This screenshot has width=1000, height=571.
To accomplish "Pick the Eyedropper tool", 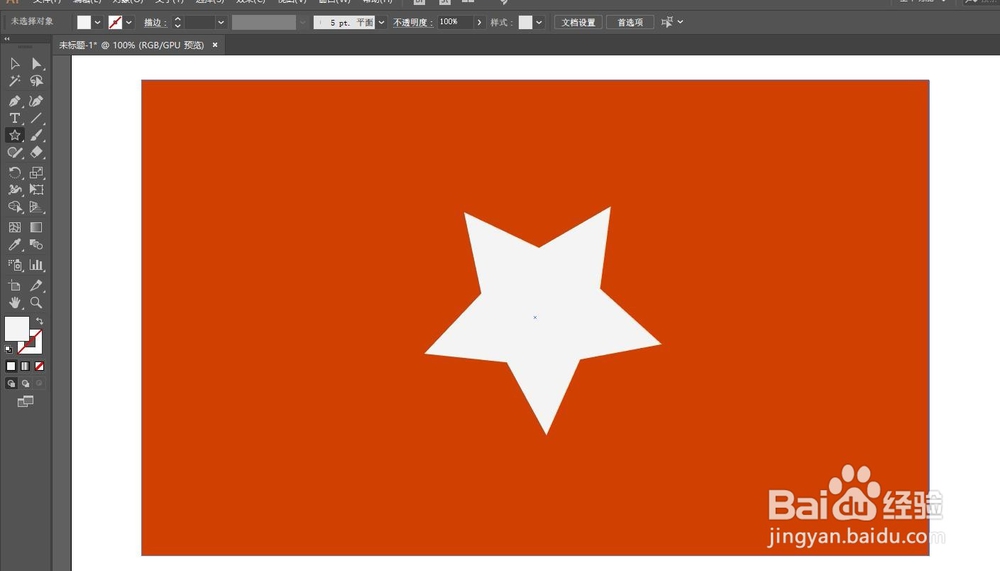I will pyautogui.click(x=15, y=245).
